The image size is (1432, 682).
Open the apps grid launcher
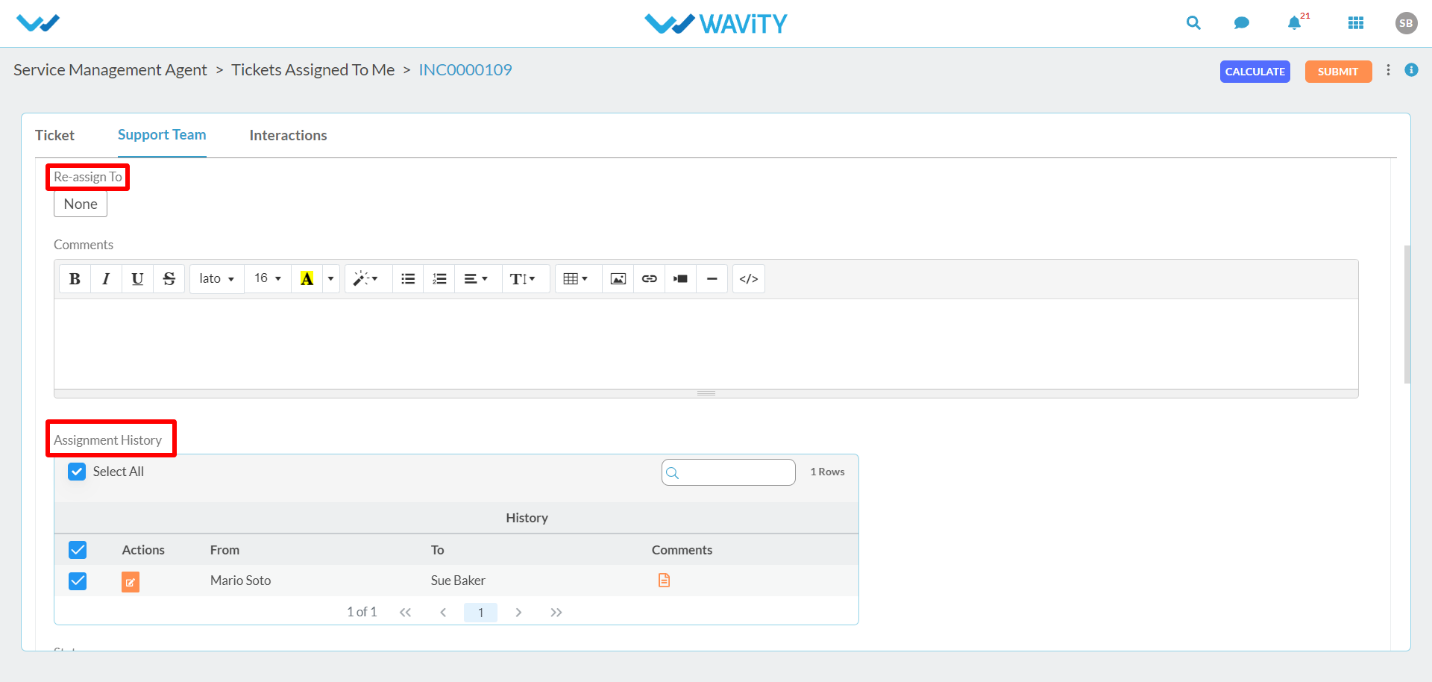(1356, 23)
